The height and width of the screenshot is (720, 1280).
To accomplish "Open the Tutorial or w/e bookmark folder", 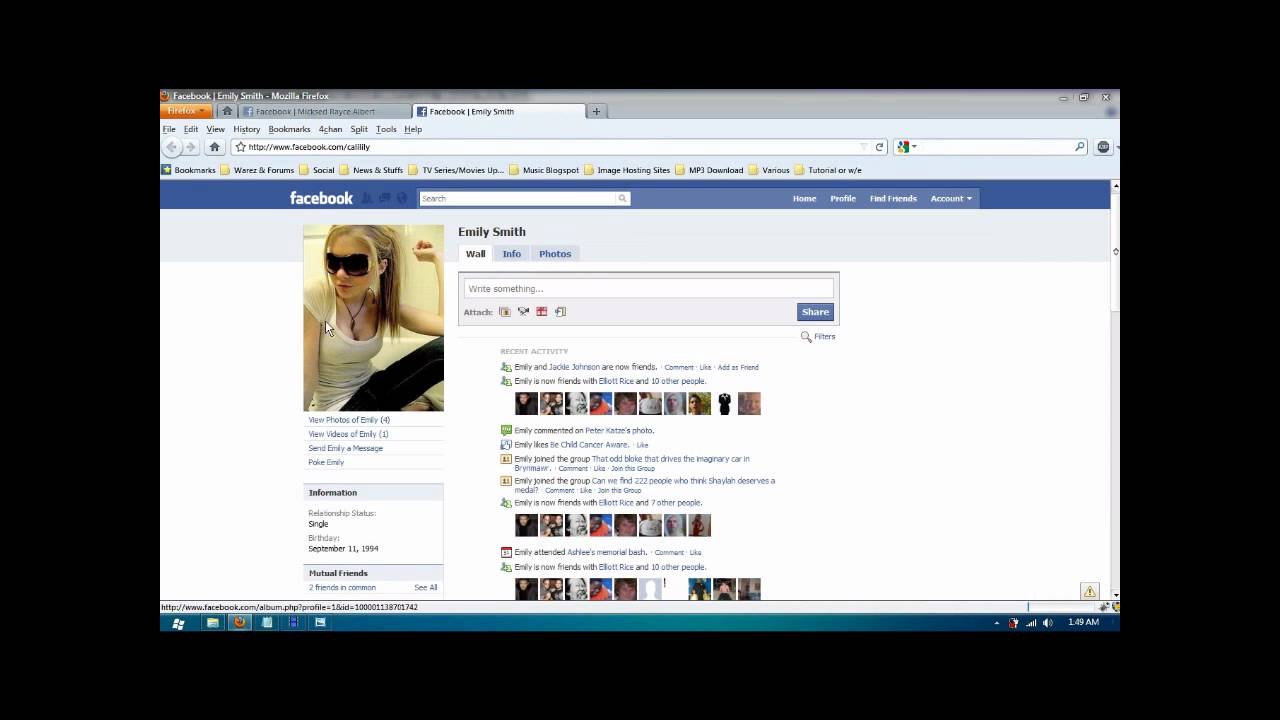I will pos(828,170).
